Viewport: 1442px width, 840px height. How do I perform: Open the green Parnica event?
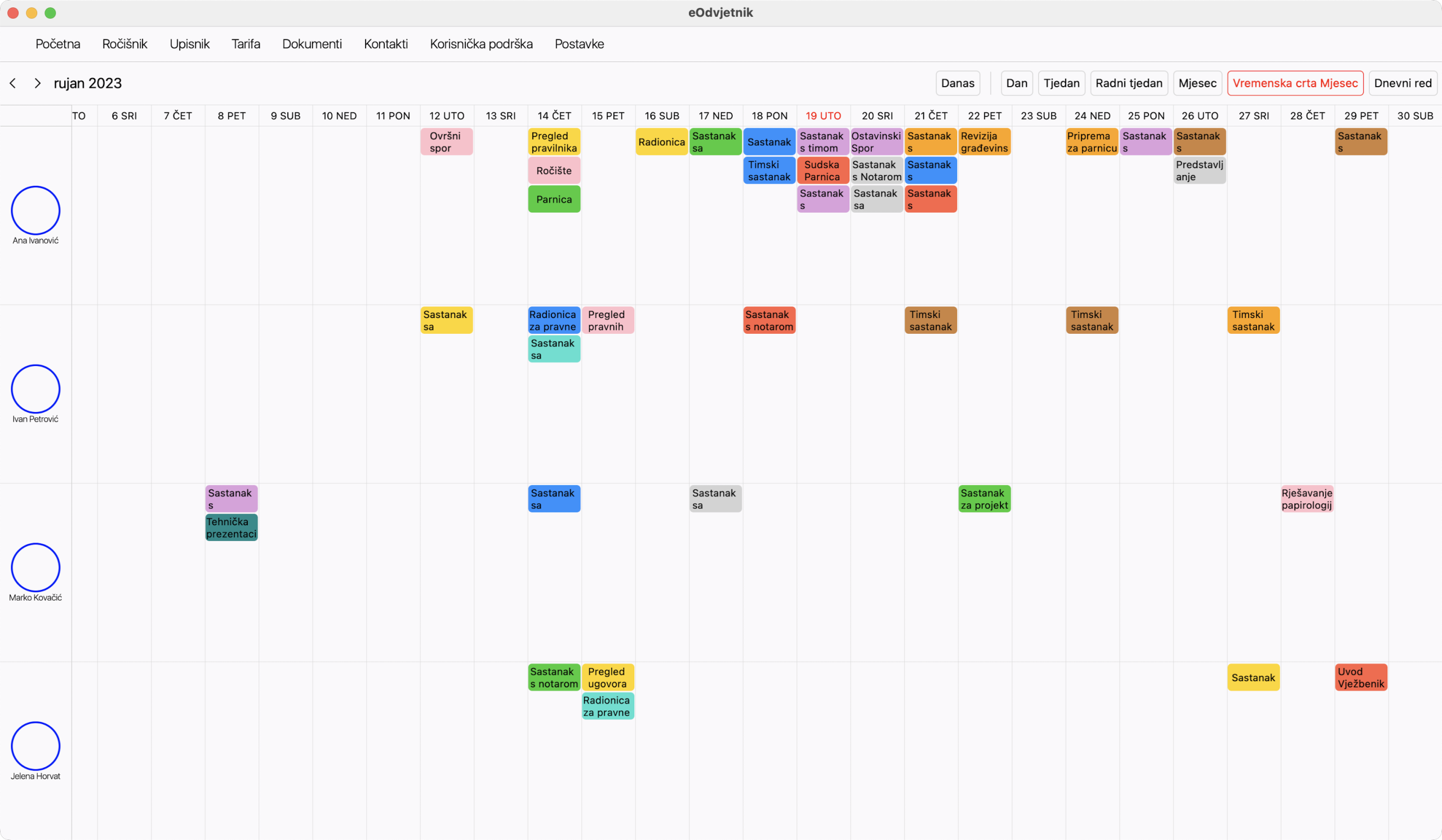[x=554, y=199]
